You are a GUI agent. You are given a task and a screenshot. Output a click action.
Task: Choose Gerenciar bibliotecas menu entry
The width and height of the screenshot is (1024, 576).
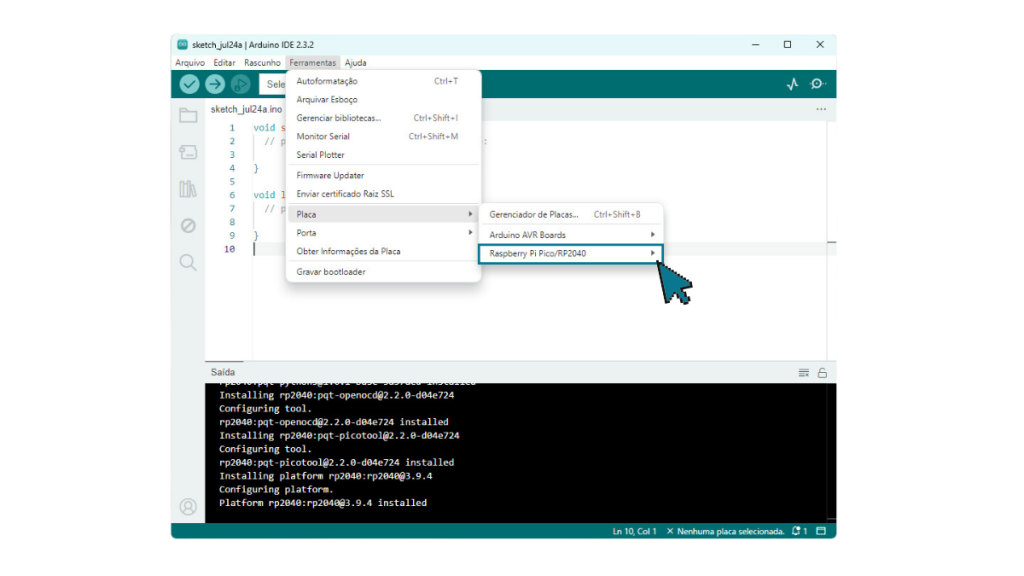(x=383, y=118)
